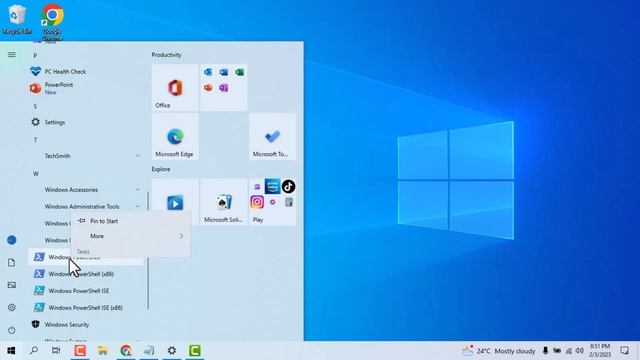The height and width of the screenshot is (360, 640).
Task: Open the Microsoft Edge tile
Action: 175,137
